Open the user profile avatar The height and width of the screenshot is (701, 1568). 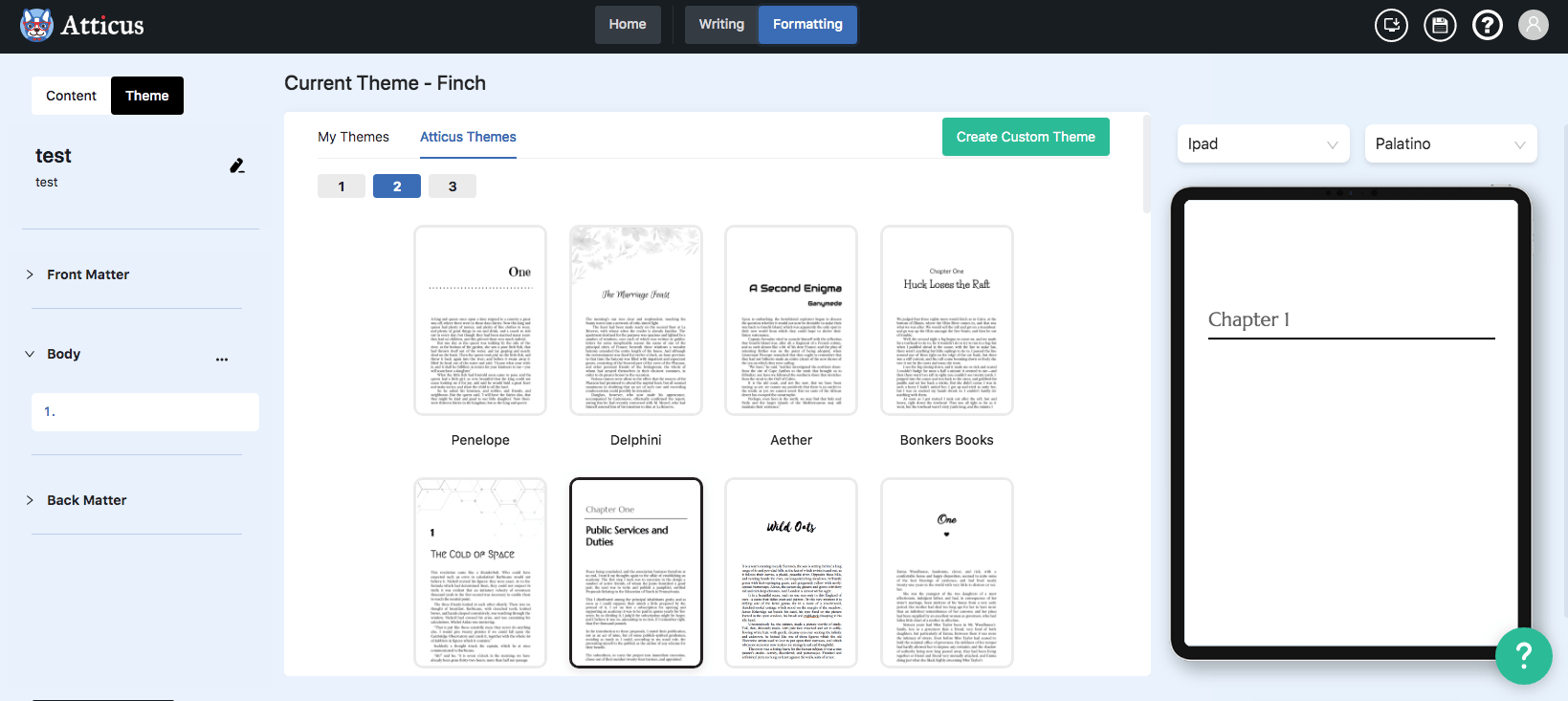tap(1534, 25)
